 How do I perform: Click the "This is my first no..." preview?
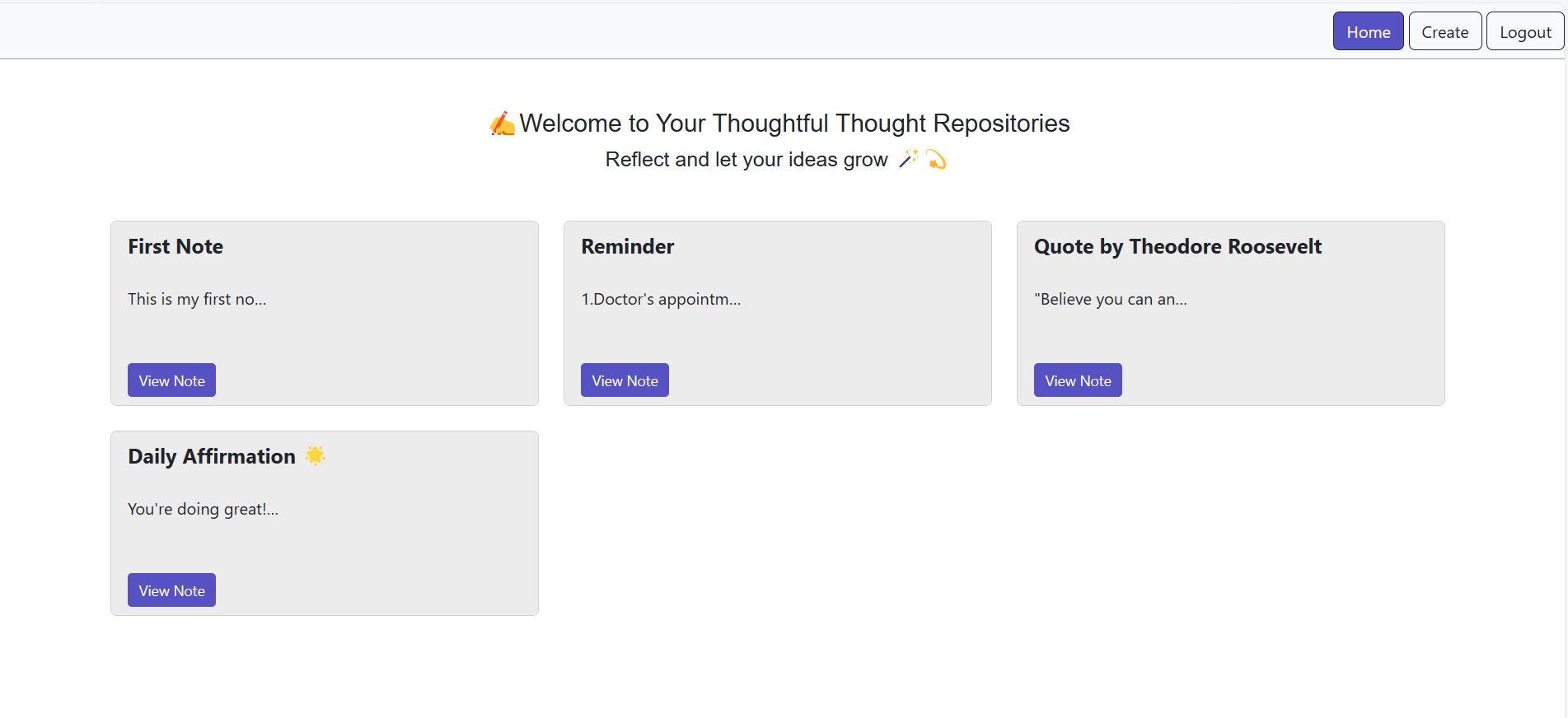pyautogui.click(x=197, y=299)
